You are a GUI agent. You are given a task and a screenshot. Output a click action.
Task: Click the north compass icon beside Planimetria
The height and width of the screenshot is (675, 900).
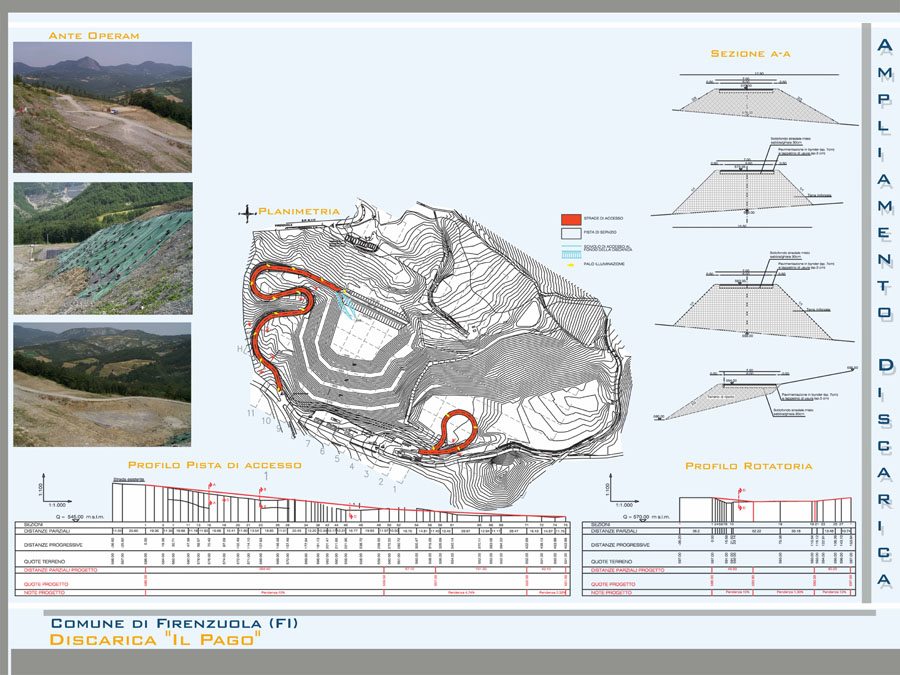[247, 212]
